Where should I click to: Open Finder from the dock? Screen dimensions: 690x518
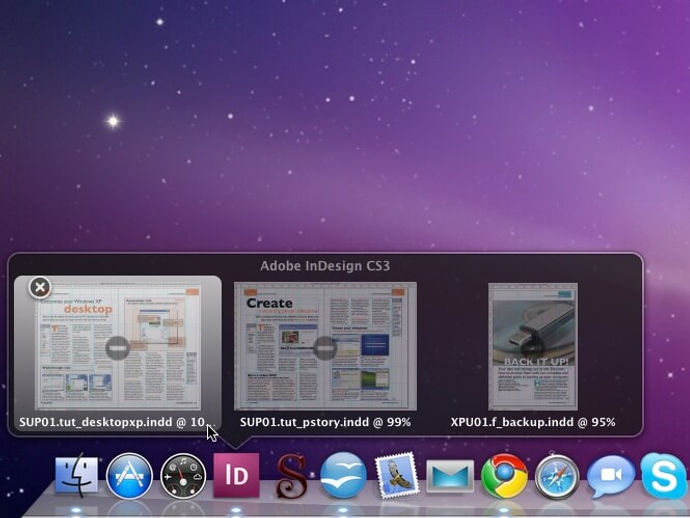click(x=77, y=476)
